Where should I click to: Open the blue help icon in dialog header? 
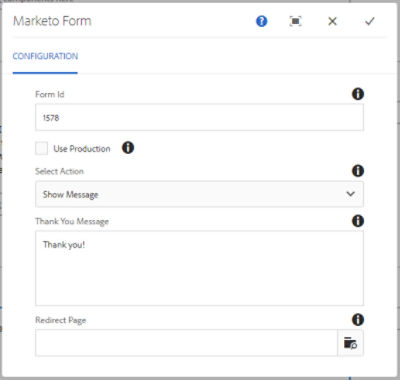click(261, 21)
